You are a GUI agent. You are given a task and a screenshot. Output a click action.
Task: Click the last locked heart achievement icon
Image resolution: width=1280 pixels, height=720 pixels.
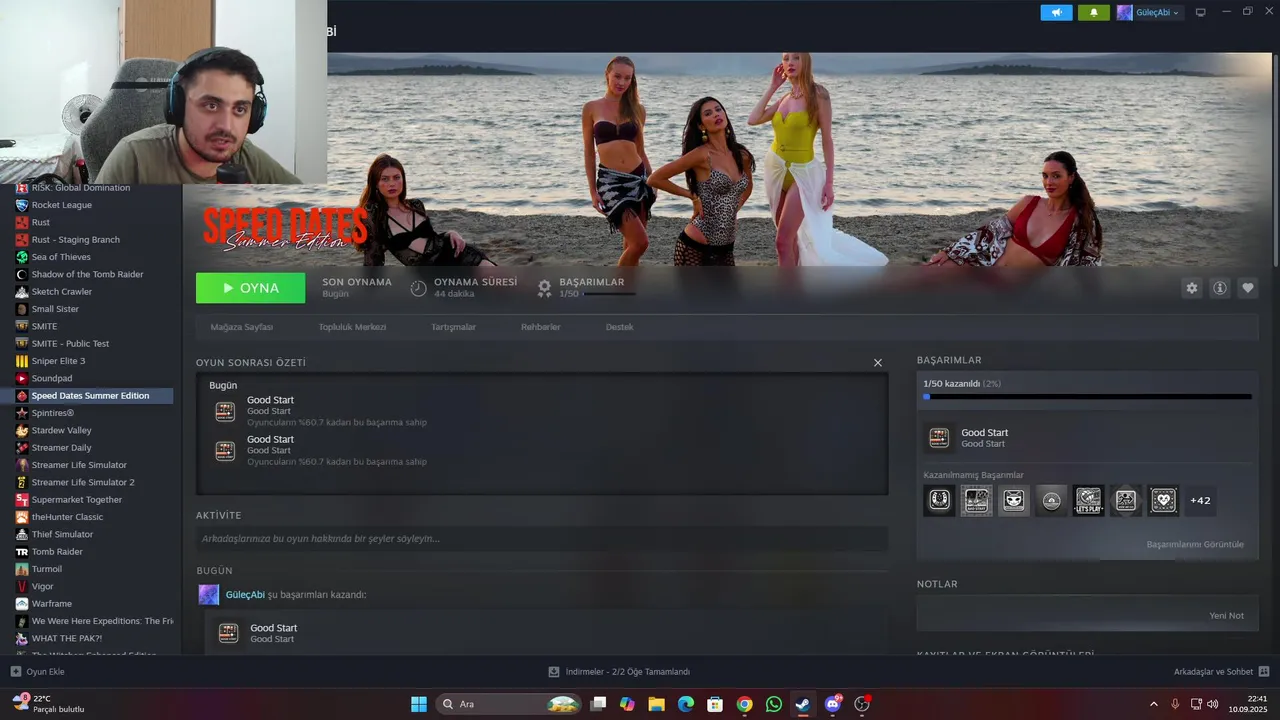tap(1163, 501)
